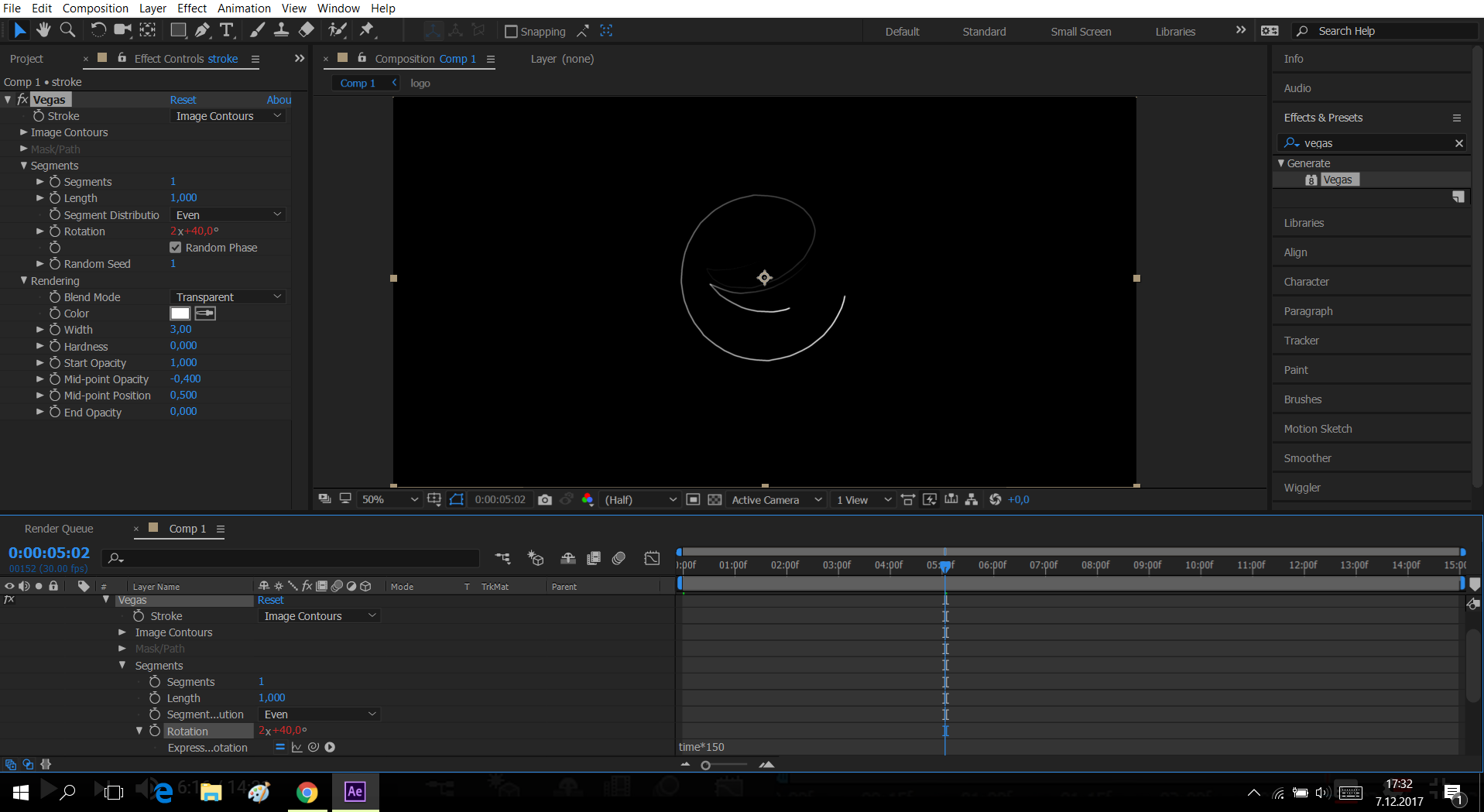
Task: Select the Zoom magnifier tool
Action: [68, 30]
